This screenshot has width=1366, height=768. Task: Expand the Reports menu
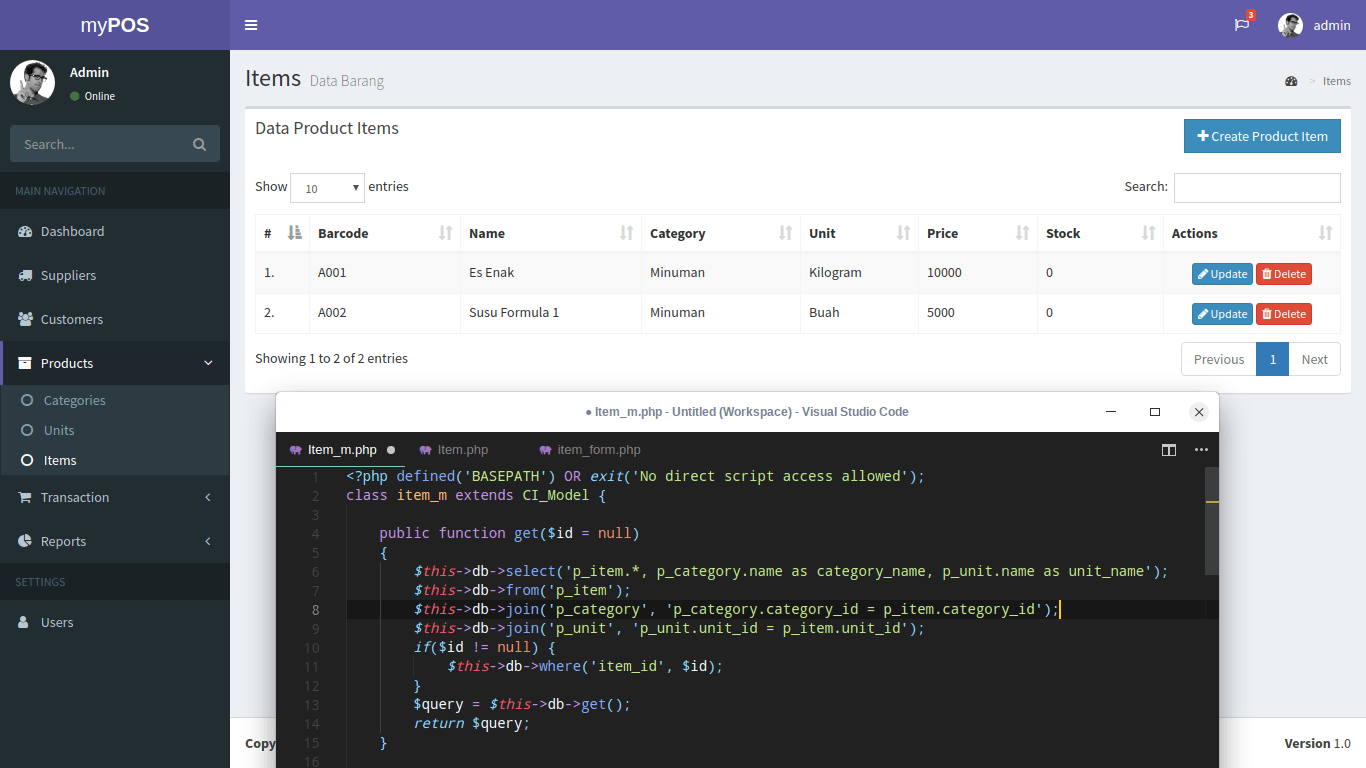[x=63, y=541]
